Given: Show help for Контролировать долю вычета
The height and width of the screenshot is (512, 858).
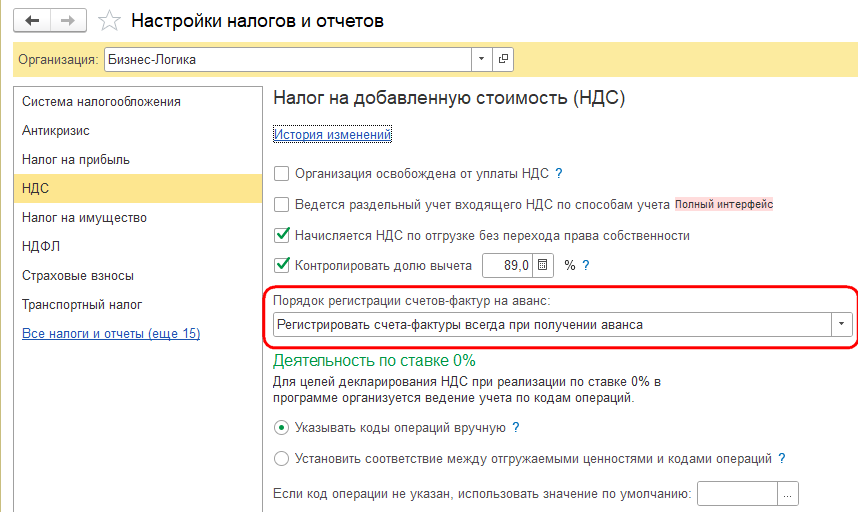Looking at the screenshot, I should coord(585,265).
